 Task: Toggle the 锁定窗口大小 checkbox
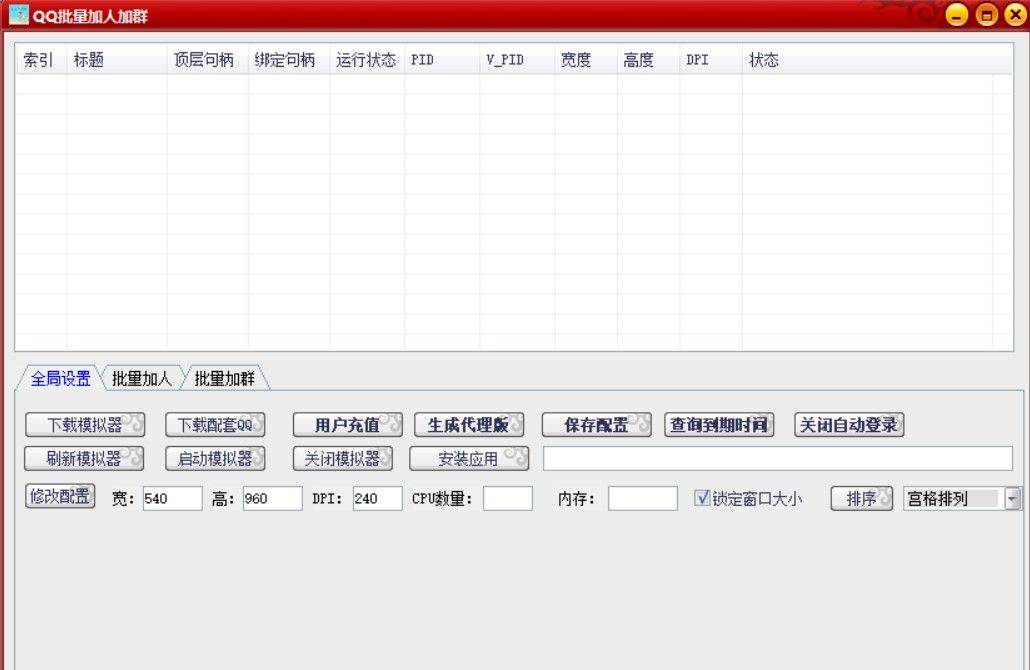(x=702, y=498)
